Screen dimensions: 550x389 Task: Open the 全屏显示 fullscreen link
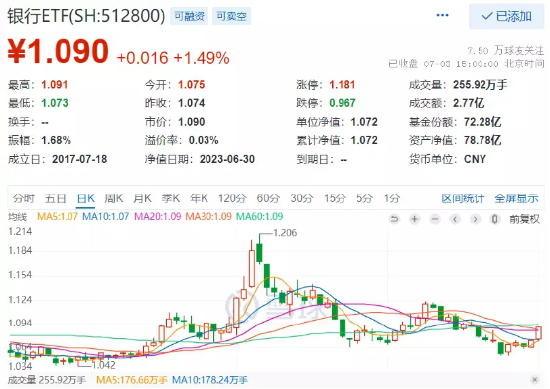point(516,199)
